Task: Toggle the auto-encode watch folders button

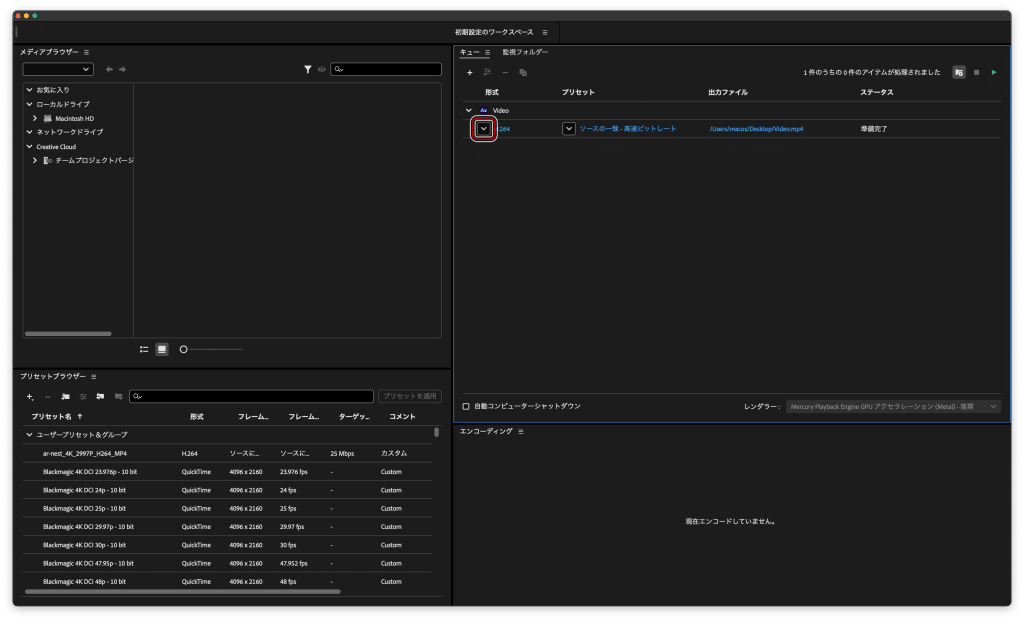Action: tap(958, 72)
